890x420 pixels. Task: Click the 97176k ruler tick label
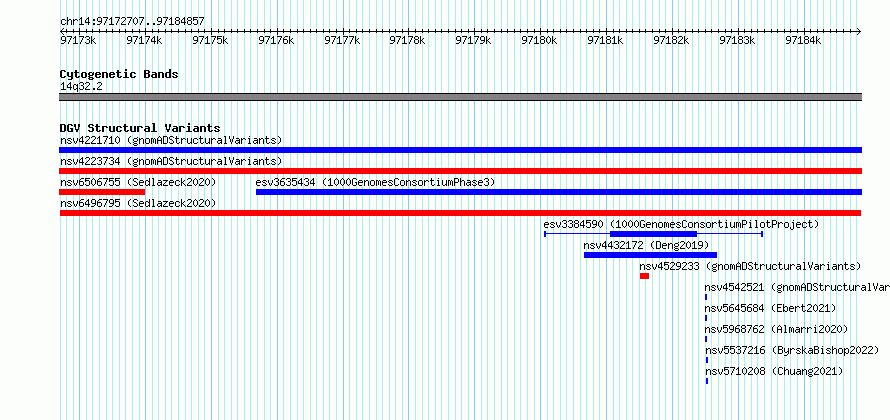(x=276, y=40)
